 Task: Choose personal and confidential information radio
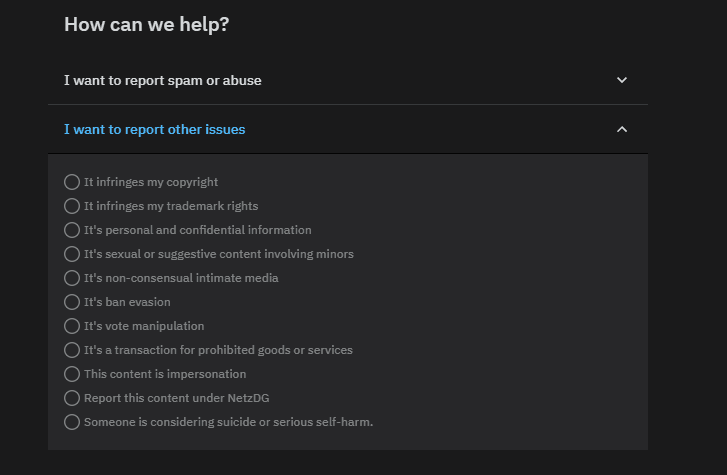72,230
